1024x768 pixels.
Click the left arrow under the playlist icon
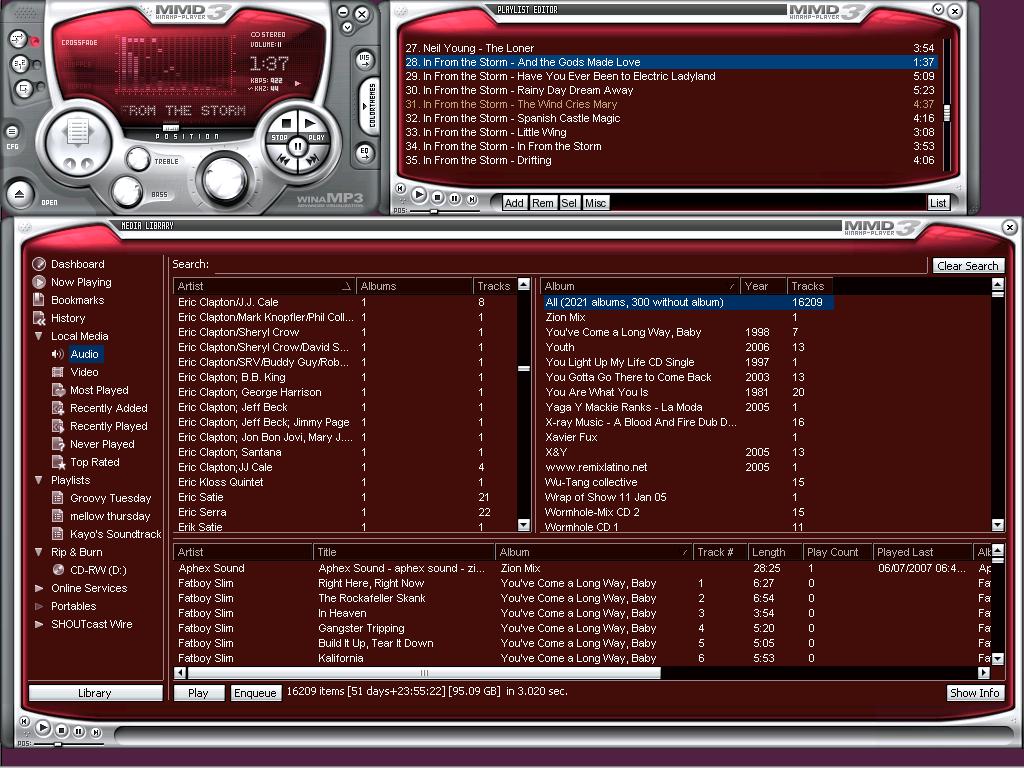69,163
